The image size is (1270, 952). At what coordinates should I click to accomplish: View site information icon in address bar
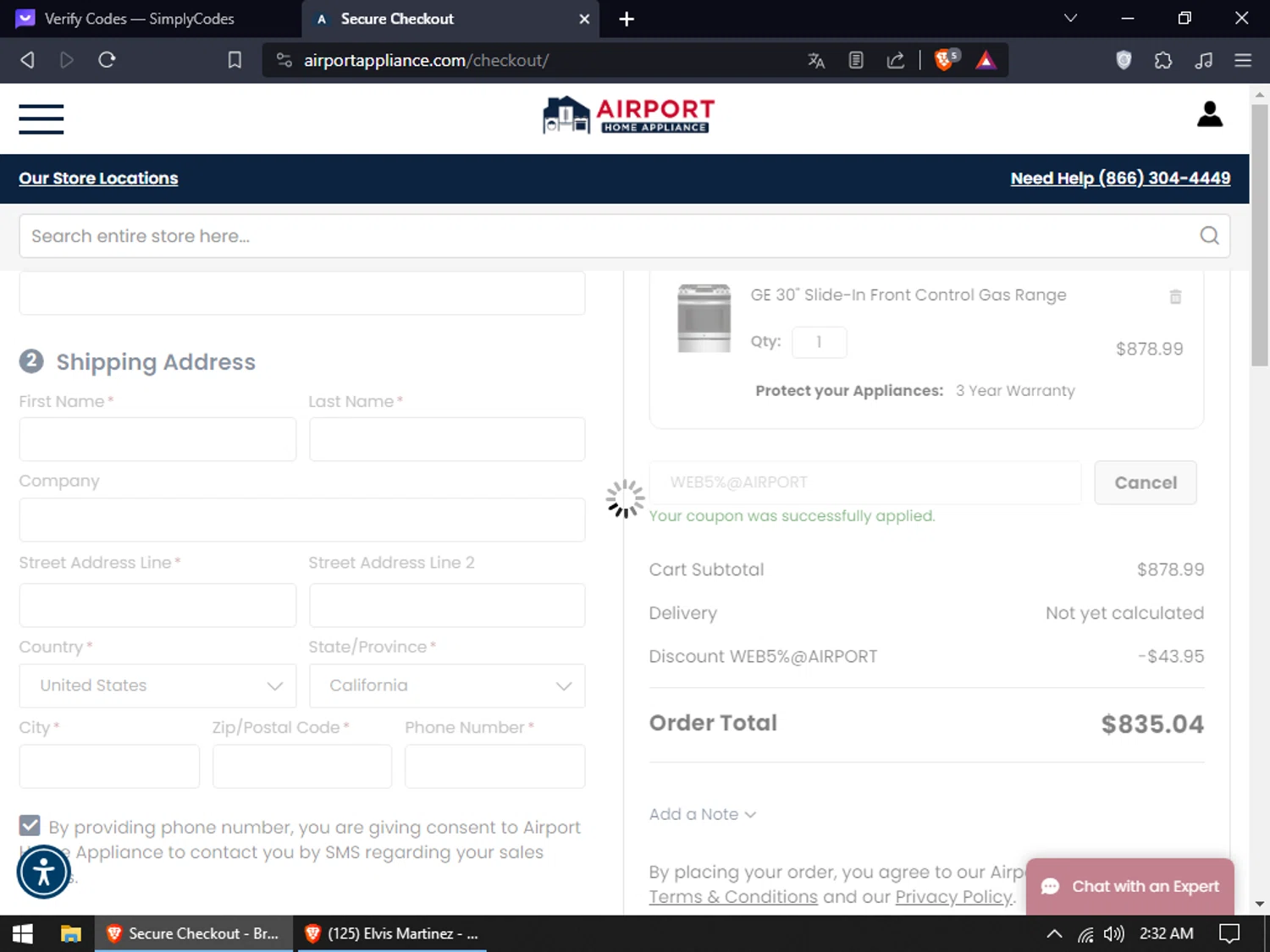(284, 60)
